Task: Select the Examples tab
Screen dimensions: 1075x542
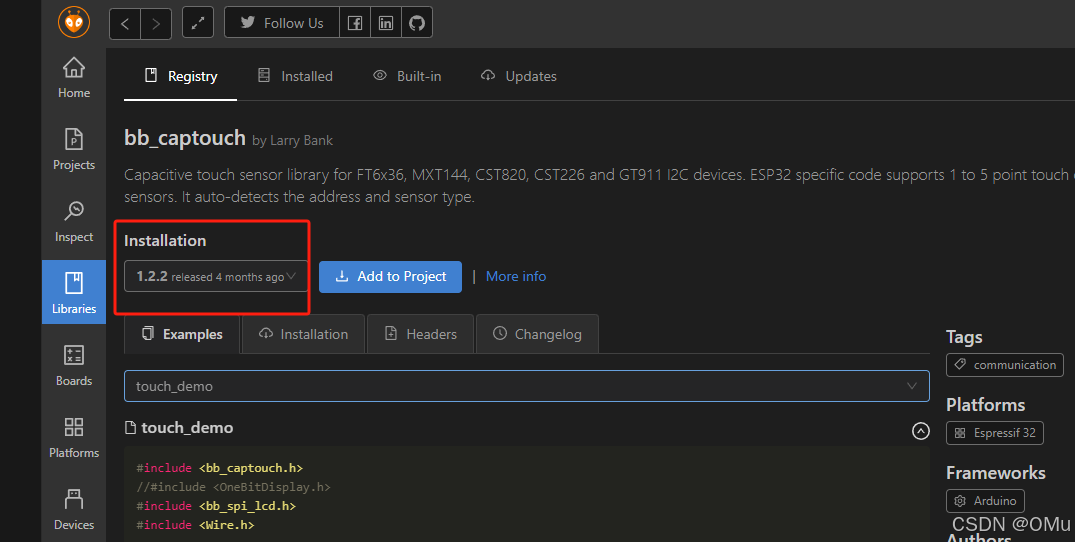Action: [182, 334]
